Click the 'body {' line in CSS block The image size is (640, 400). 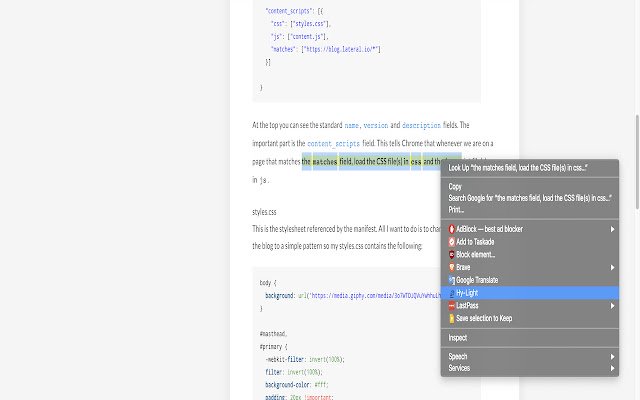click(x=268, y=282)
